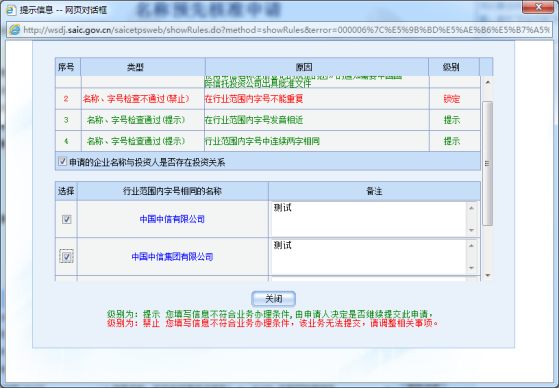Click down arrow in first 备注 textarea
559x389 pixels.
tap(472, 230)
